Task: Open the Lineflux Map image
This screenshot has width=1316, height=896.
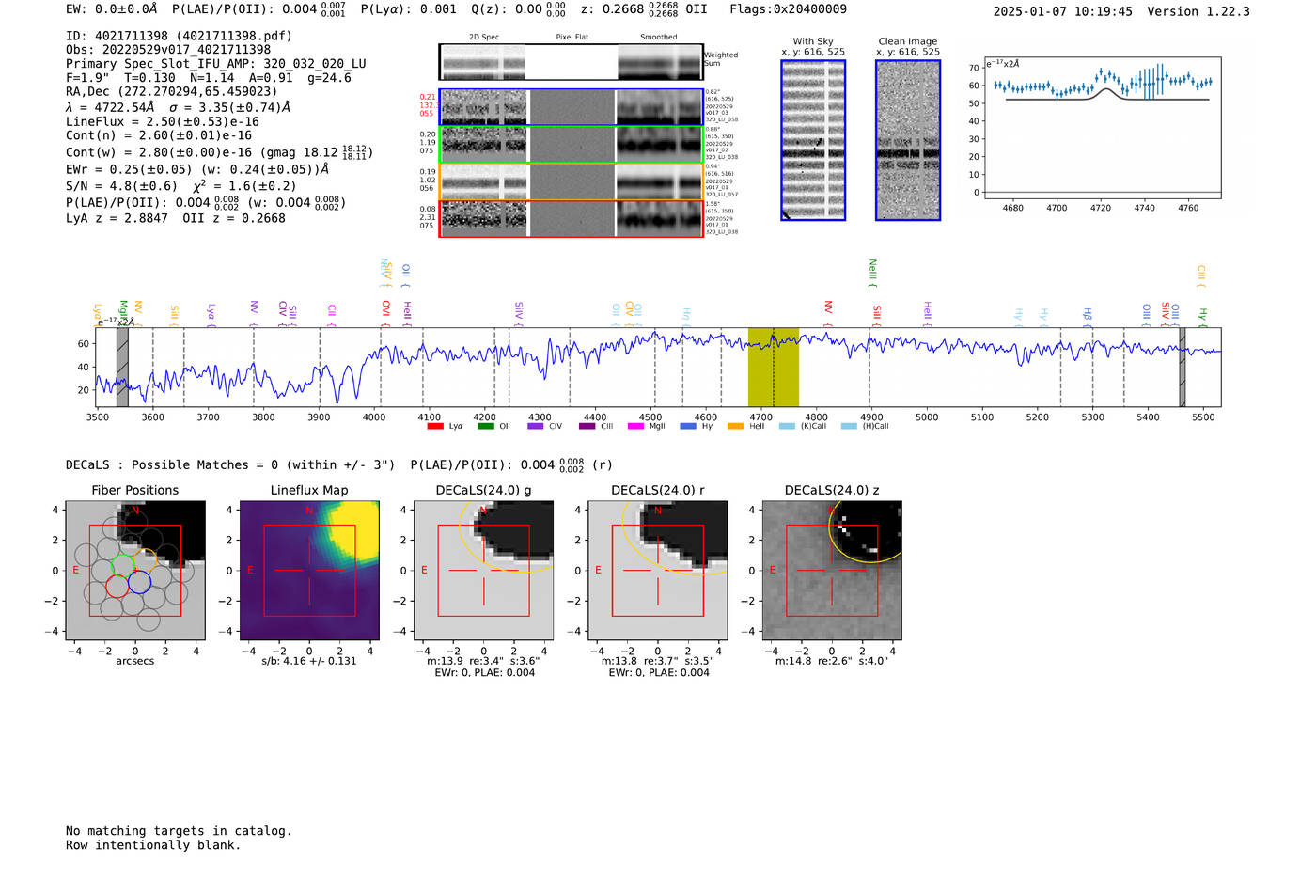Action: 309,571
